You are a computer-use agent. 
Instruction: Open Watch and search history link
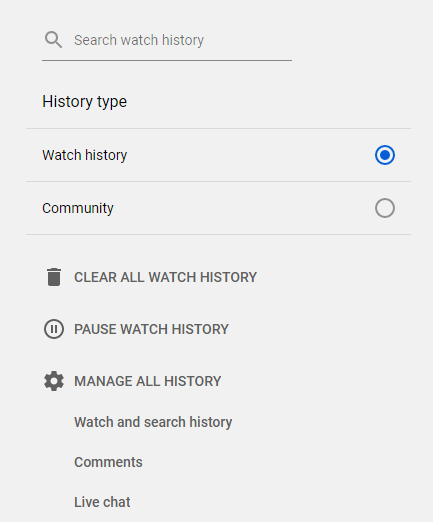(x=153, y=422)
